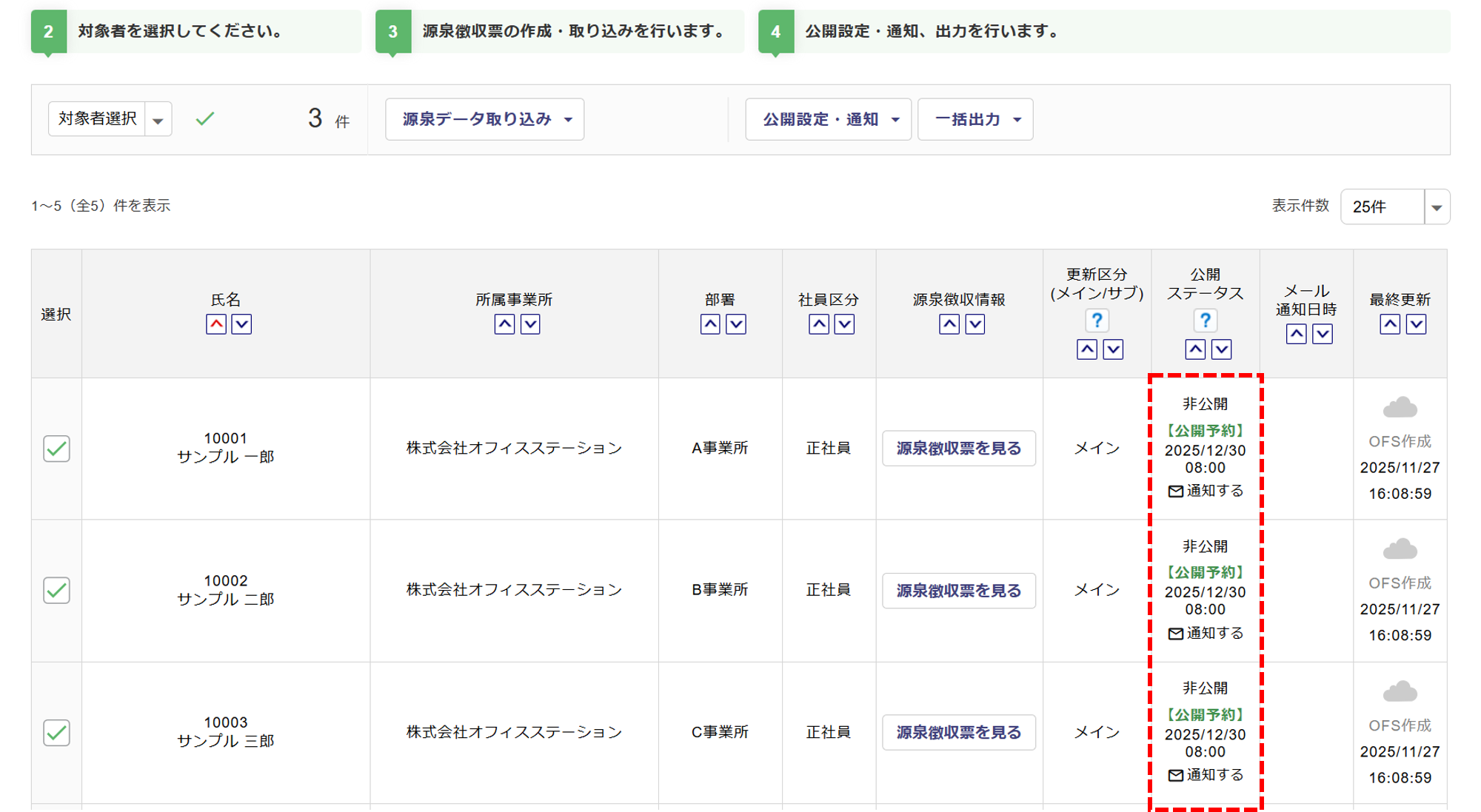Sort 源泉徴収情報 column descending
Image resolution: width=1481 pixels, height=812 pixels.
click(x=974, y=324)
